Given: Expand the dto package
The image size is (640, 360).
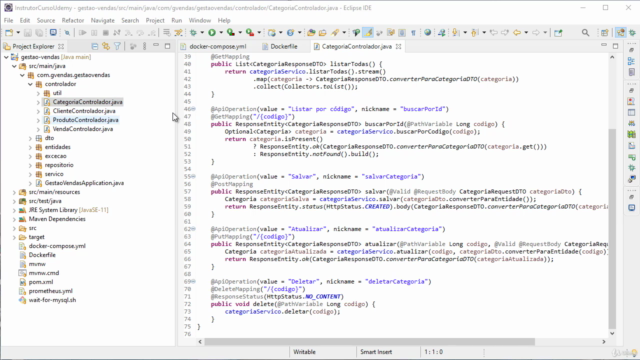Looking at the screenshot, I should coord(30,138).
